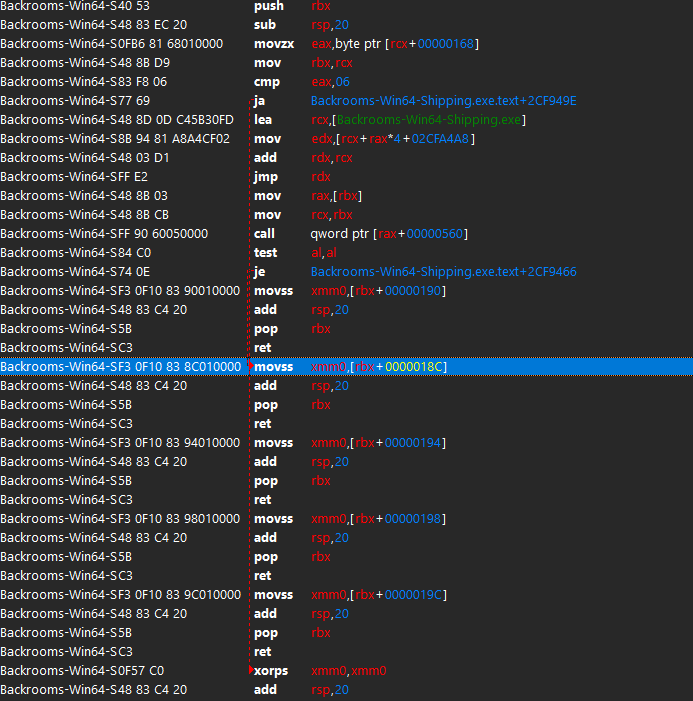Select the 'sub rsp,20' instruction
This screenshot has height=701, width=693.
[x=346, y=25]
